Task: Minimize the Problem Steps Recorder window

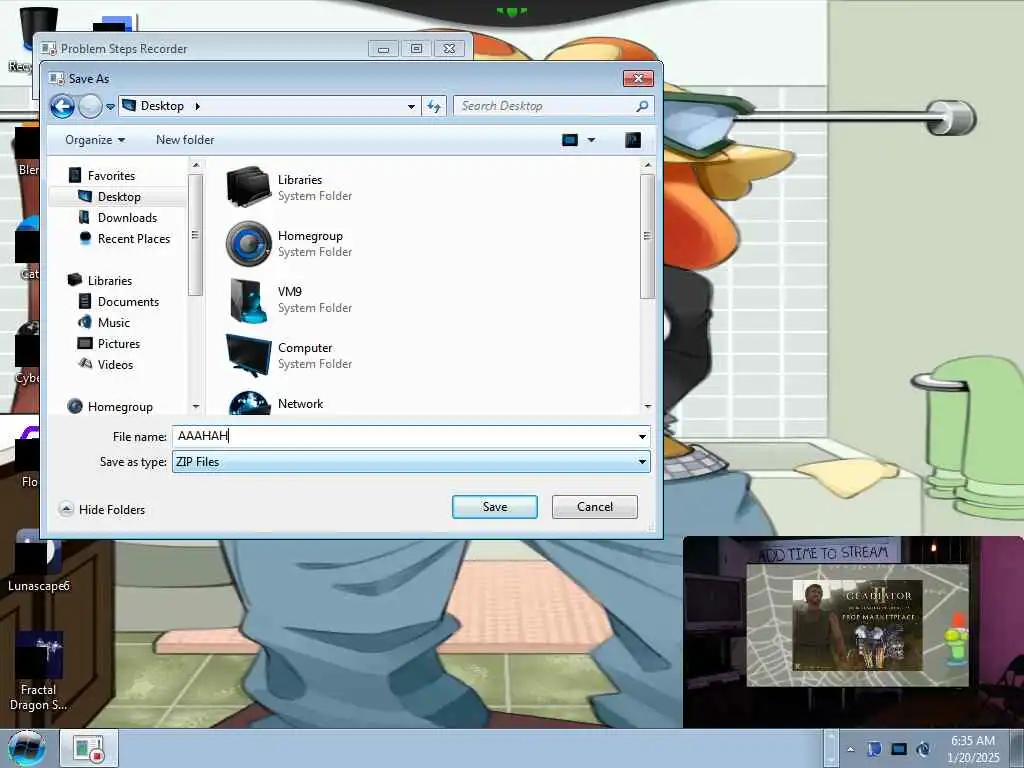Action: (383, 48)
